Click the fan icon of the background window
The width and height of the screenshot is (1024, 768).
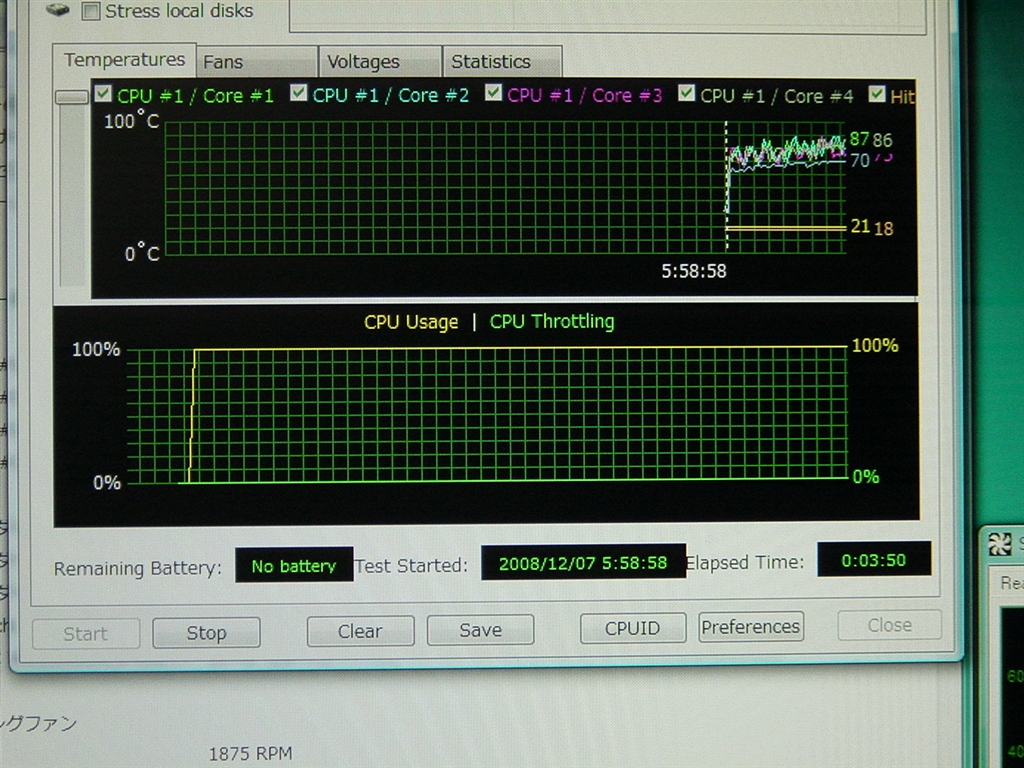1000,543
